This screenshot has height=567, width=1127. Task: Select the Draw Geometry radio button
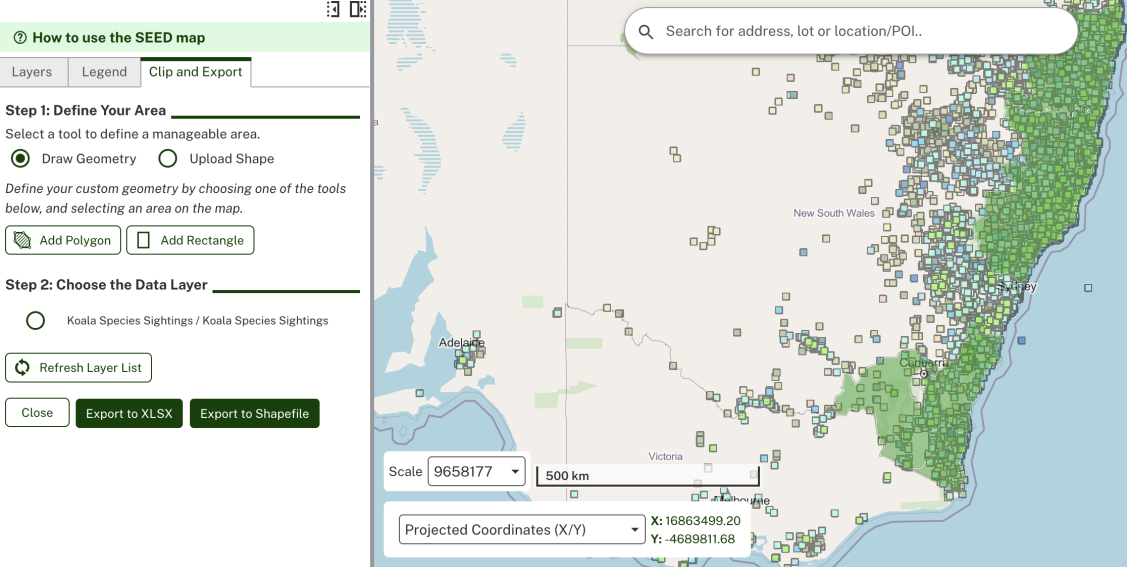pyautogui.click(x=20, y=159)
